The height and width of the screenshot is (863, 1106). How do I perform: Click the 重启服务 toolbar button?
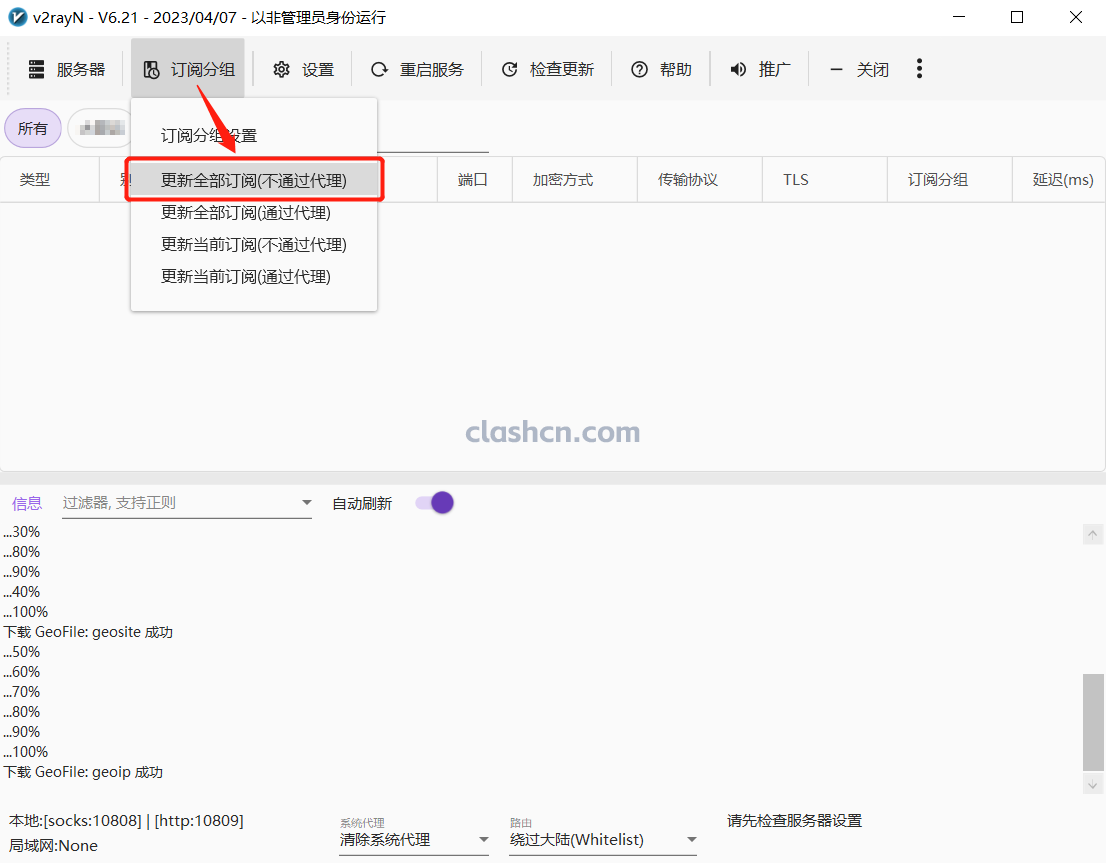(417, 69)
